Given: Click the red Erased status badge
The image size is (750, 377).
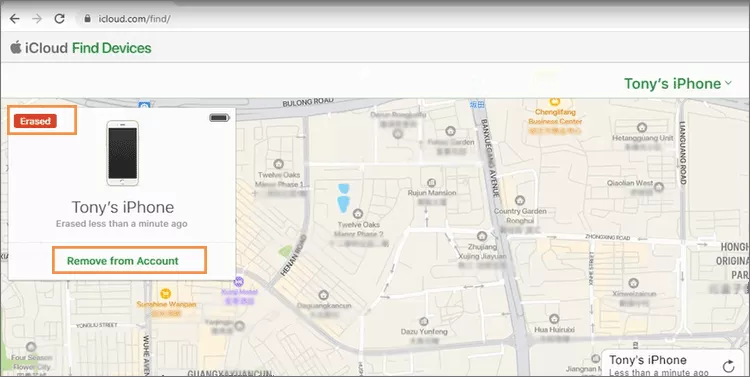Looking at the screenshot, I should [x=35, y=121].
